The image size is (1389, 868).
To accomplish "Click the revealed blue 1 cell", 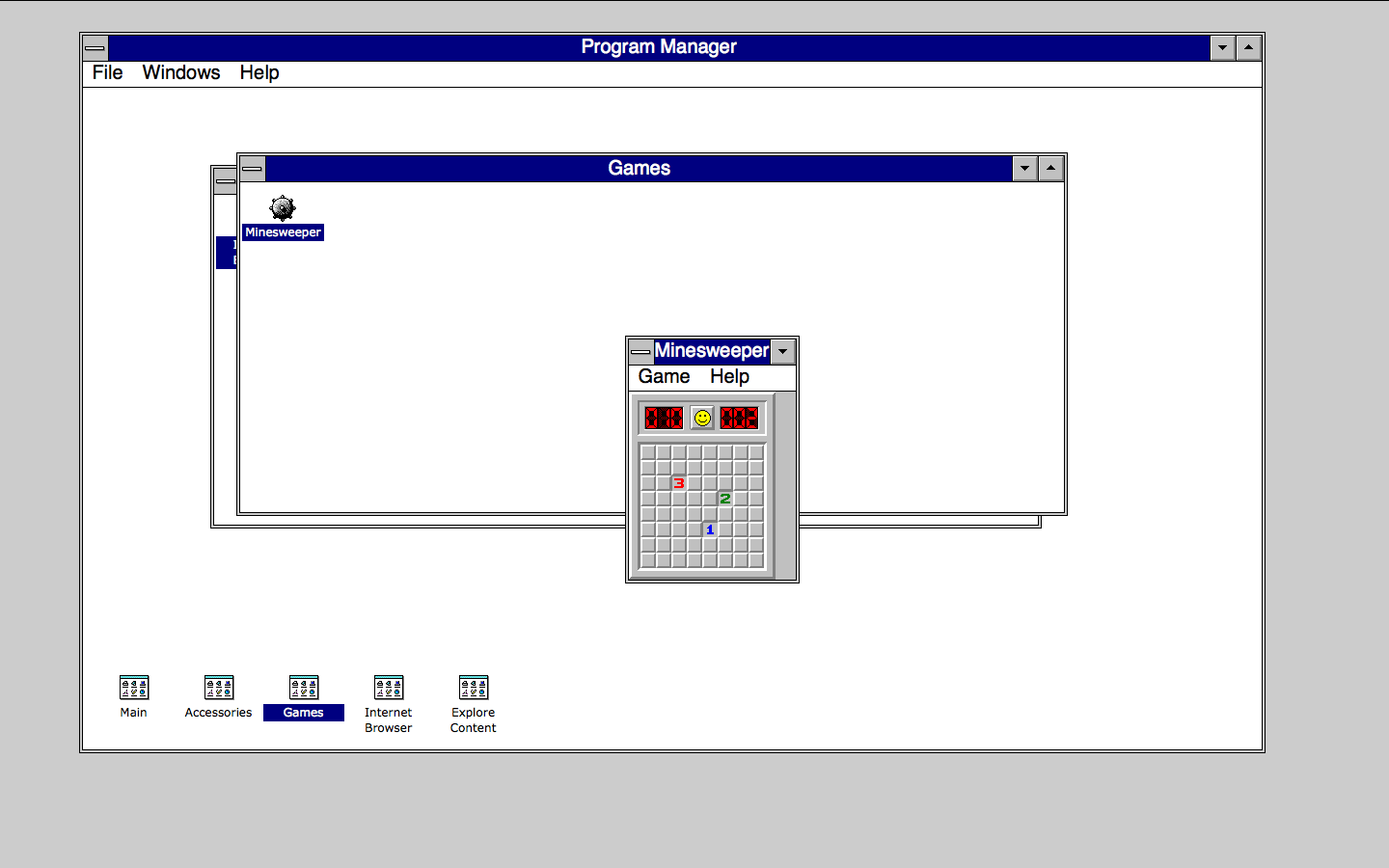I will [x=710, y=529].
